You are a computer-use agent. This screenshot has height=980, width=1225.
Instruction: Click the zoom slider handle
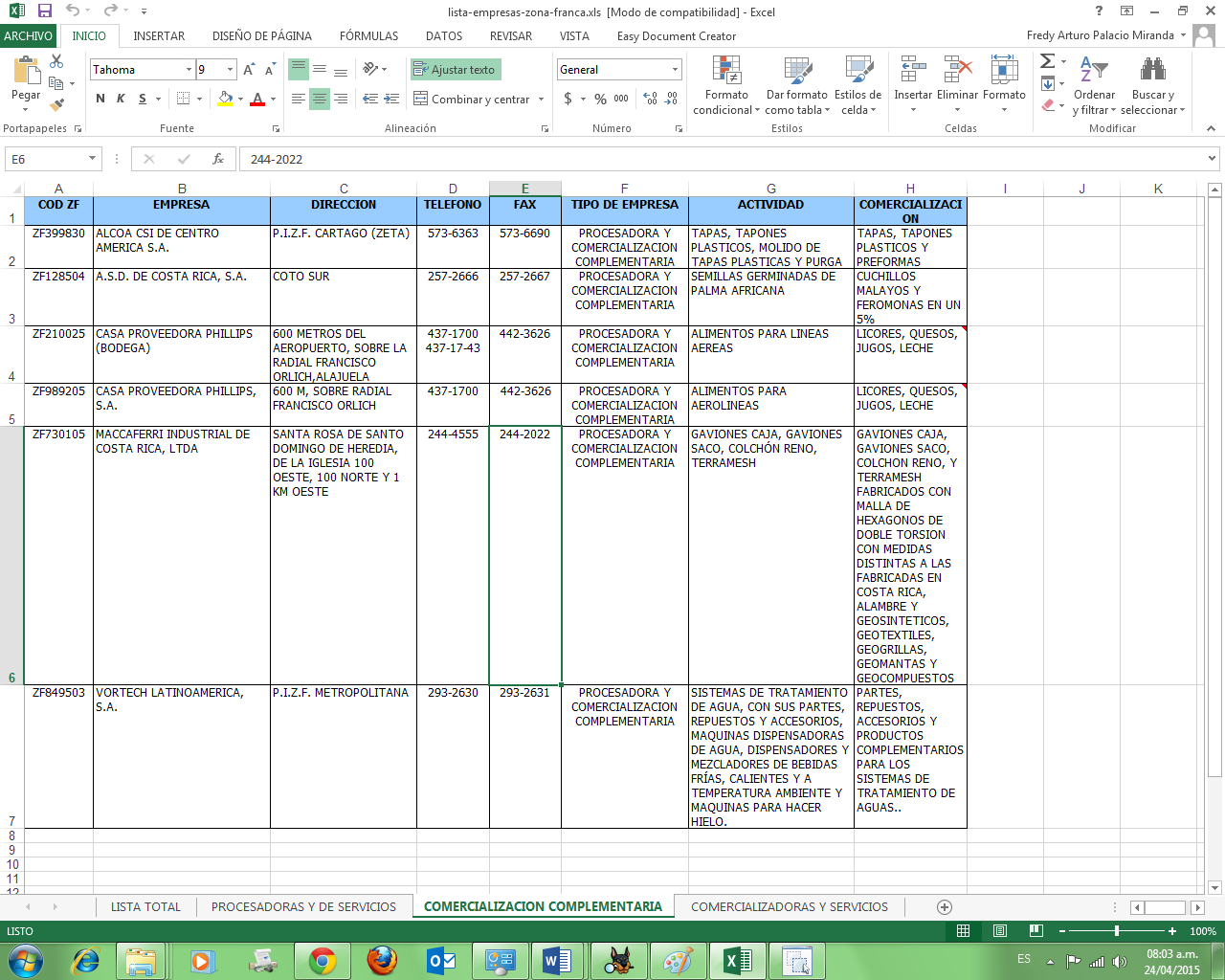(x=1117, y=930)
